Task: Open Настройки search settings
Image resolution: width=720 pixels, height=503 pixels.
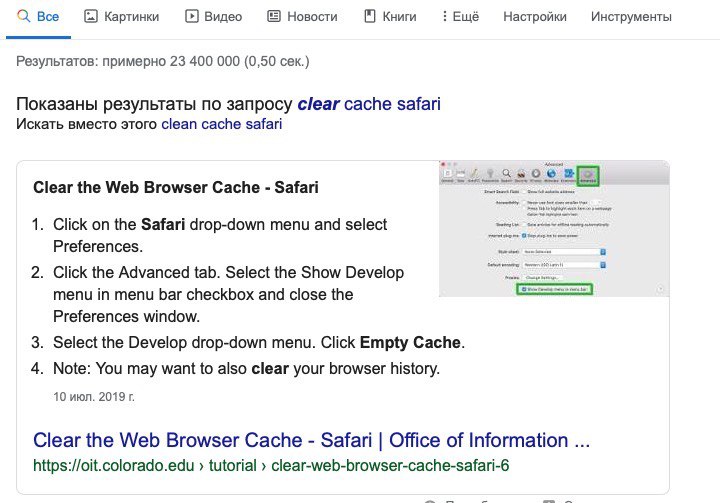Action: pos(535,17)
